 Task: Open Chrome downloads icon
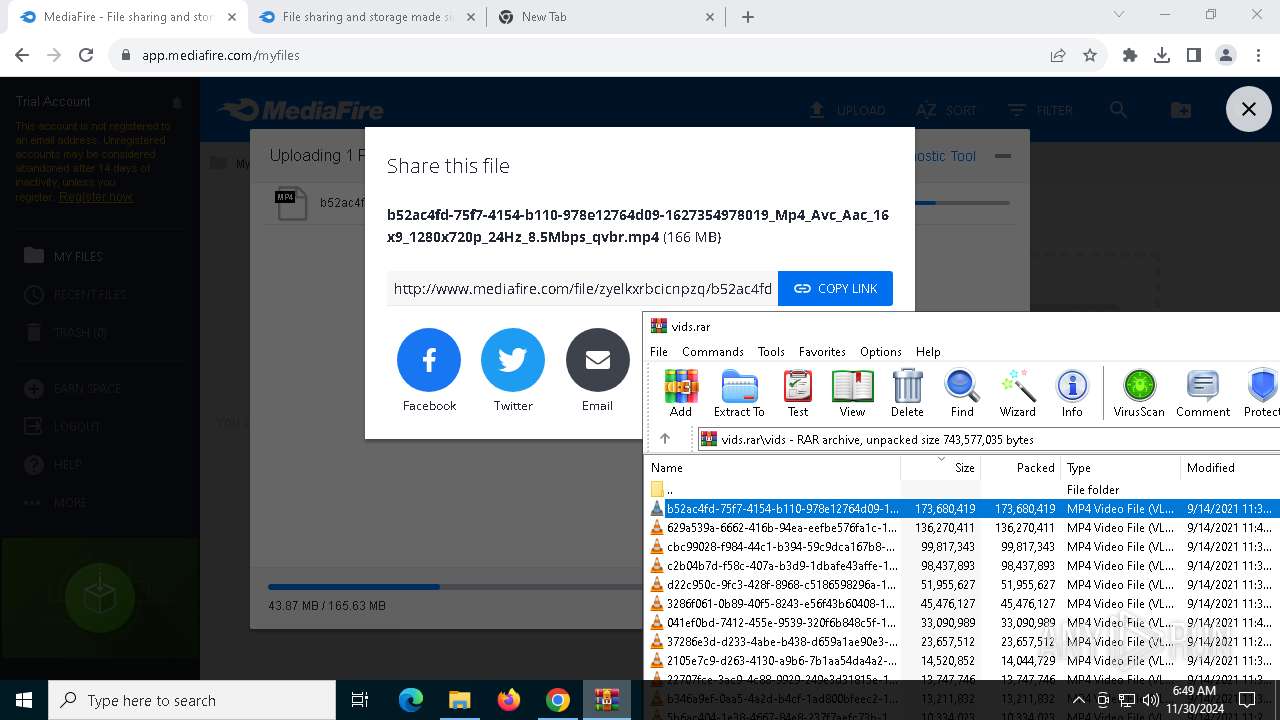click(1162, 56)
